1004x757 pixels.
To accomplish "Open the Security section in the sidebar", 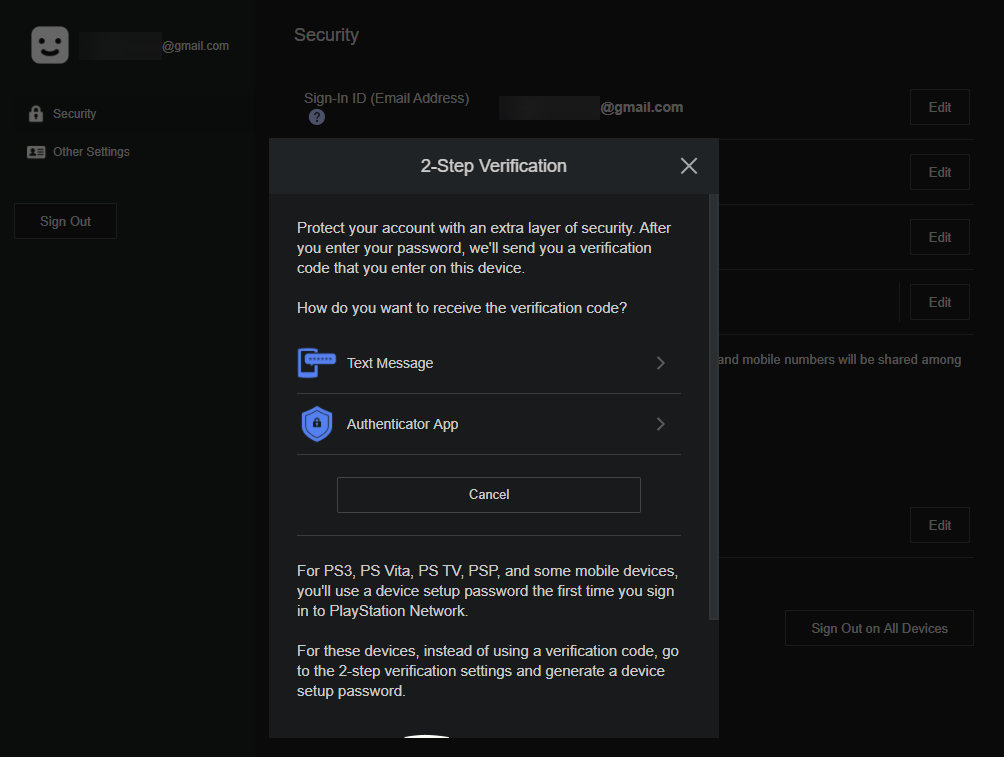I will pos(74,112).
